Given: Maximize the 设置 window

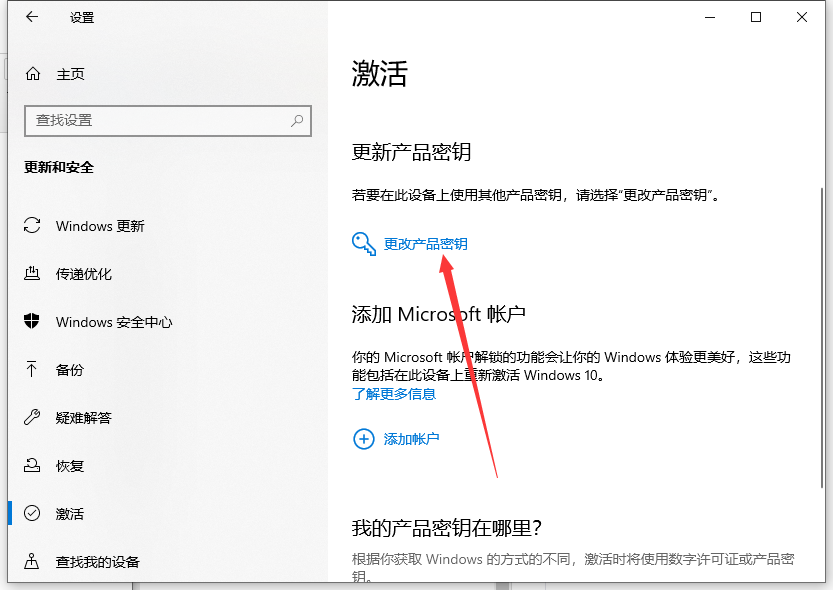Looking at the screenshot, I should tap(756, 17).
